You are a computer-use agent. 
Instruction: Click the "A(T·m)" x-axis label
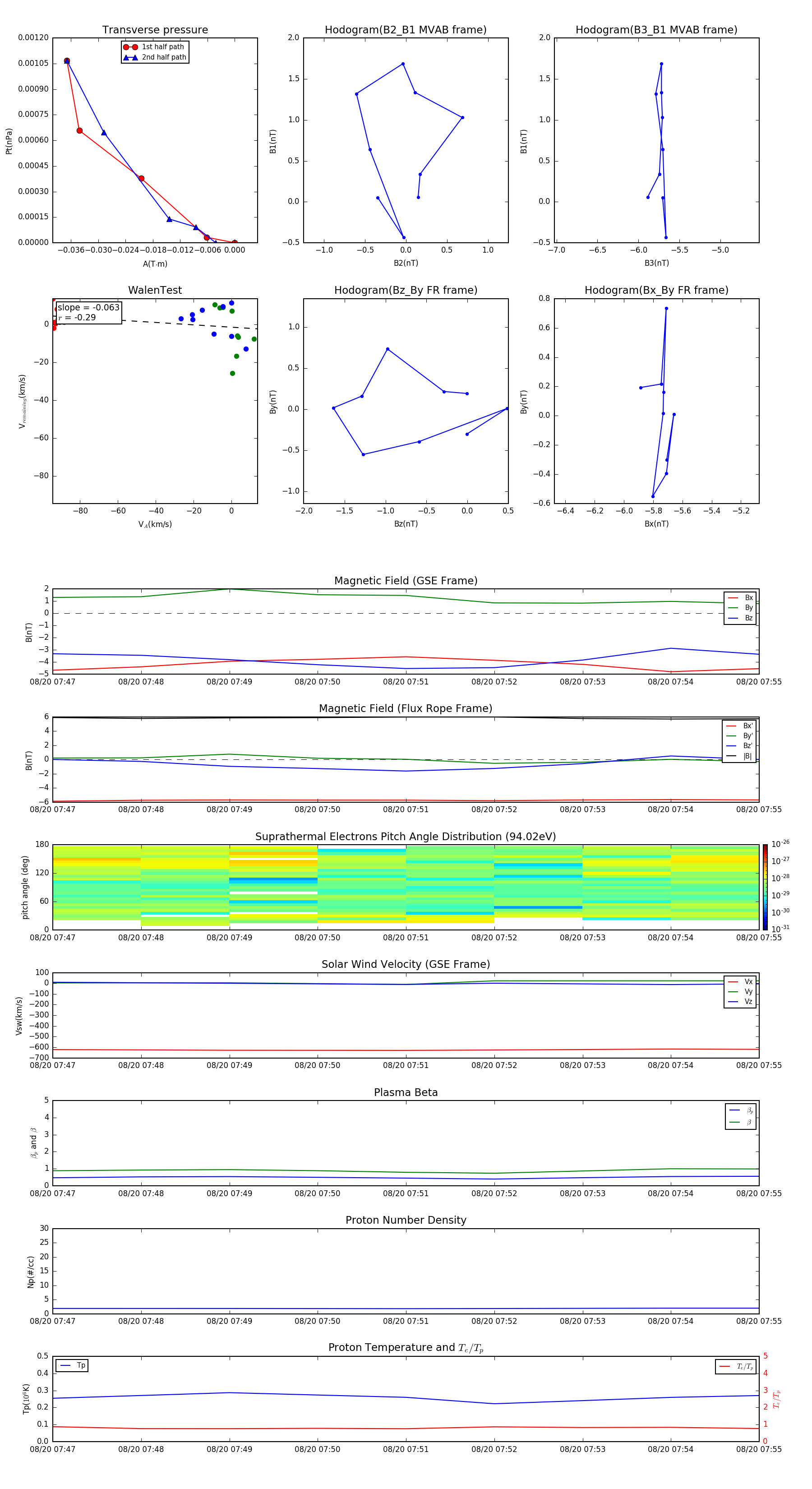tap(155, 264)
